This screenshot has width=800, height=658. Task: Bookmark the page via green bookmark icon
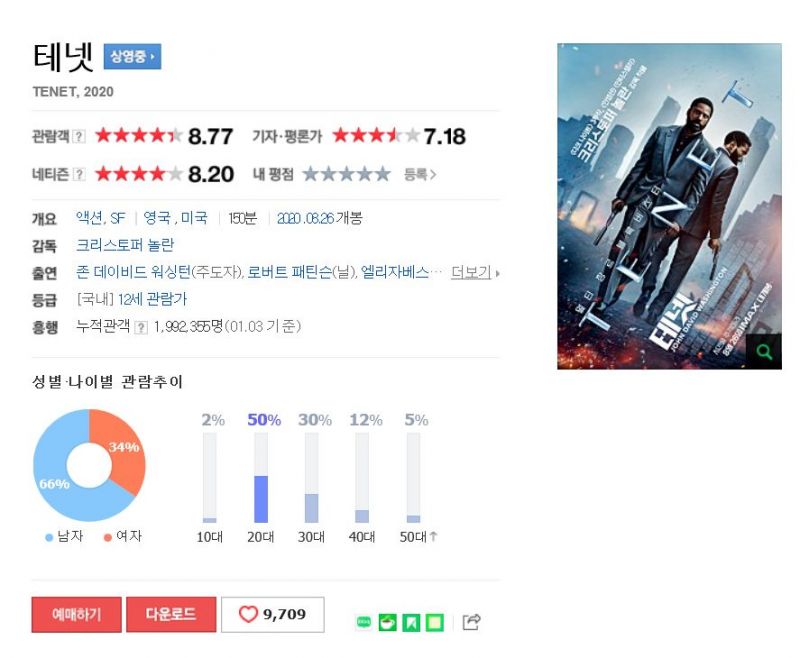pos(411,622)
